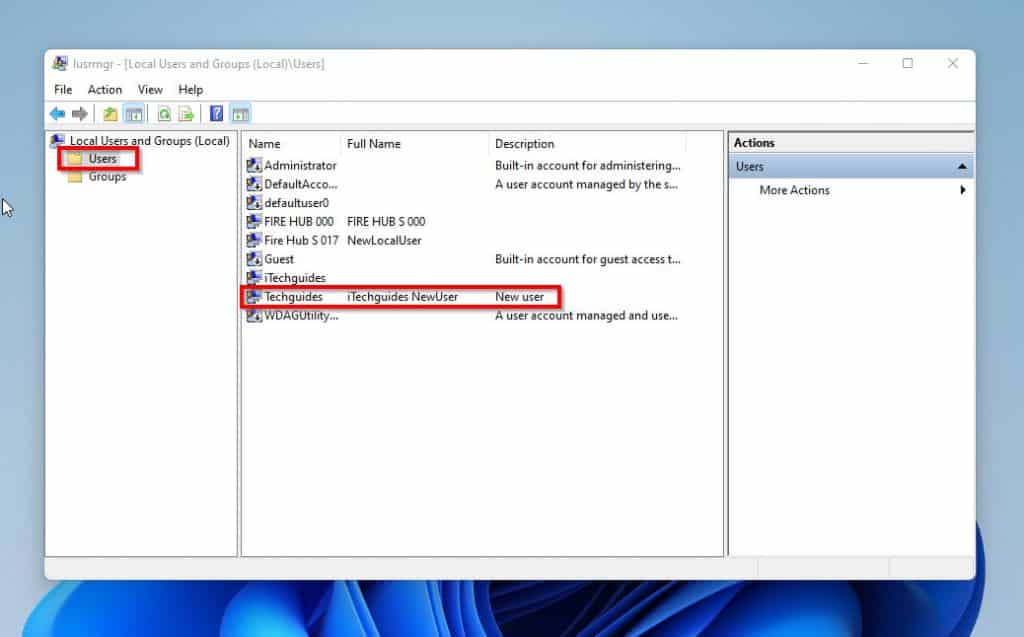This screenshot has height=637, width=1024.
Task: Select Local Users and Groups (Local) node
Action: point(150,140)
